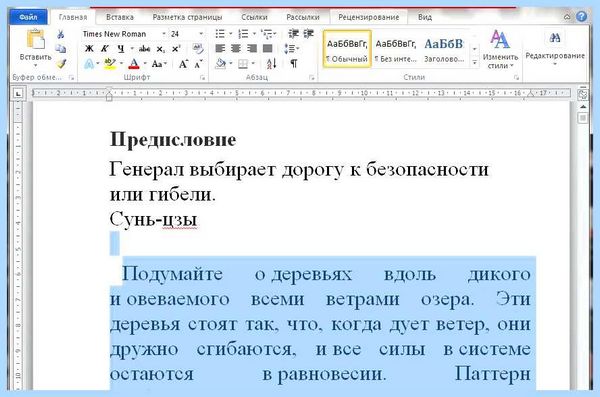
Task: Click the tab selector box left of ruler
Action: click(x=18, y=93)
